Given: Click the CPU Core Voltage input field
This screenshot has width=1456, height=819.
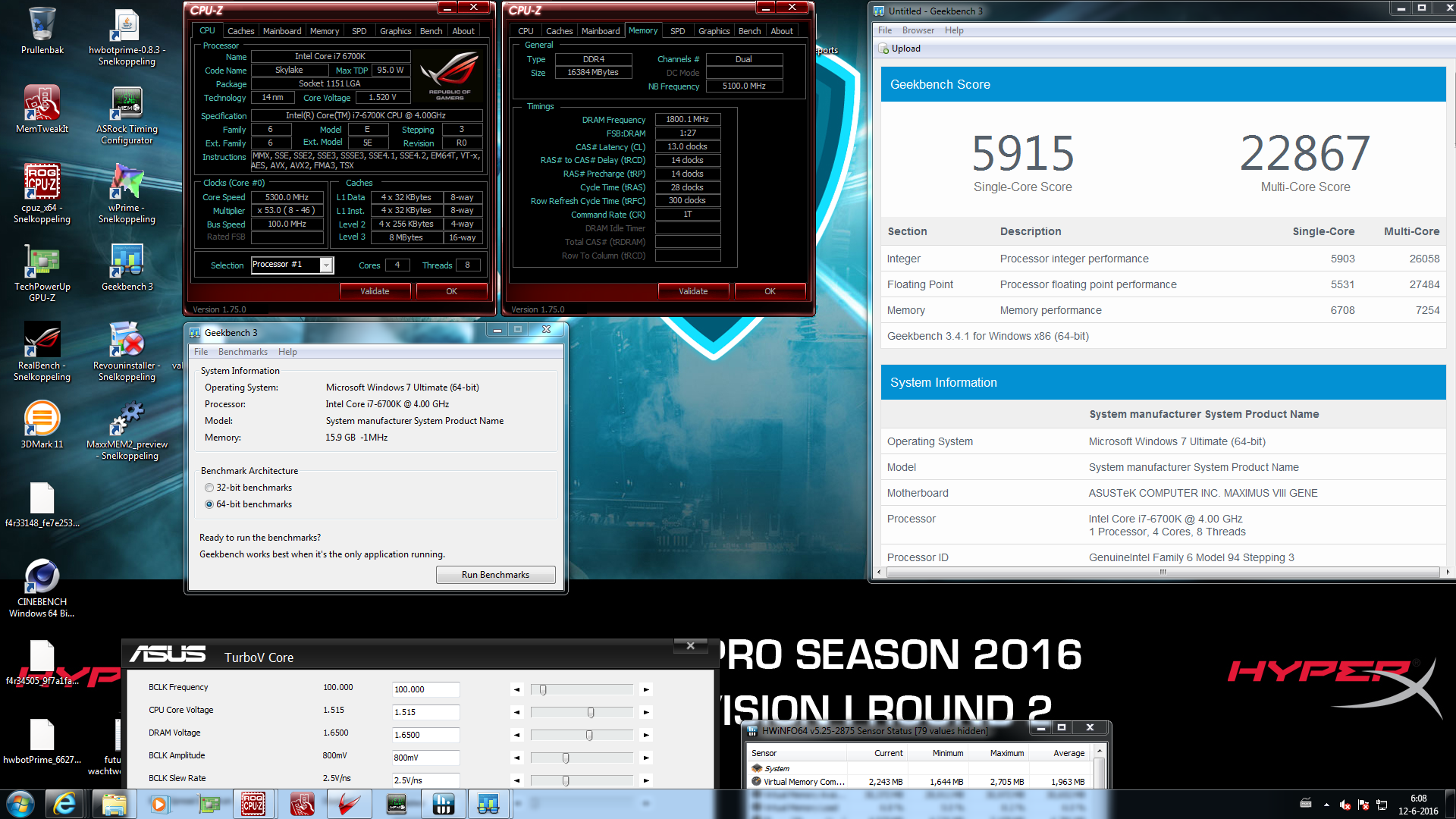Looking at the screenshot, I should click(425, 712).
